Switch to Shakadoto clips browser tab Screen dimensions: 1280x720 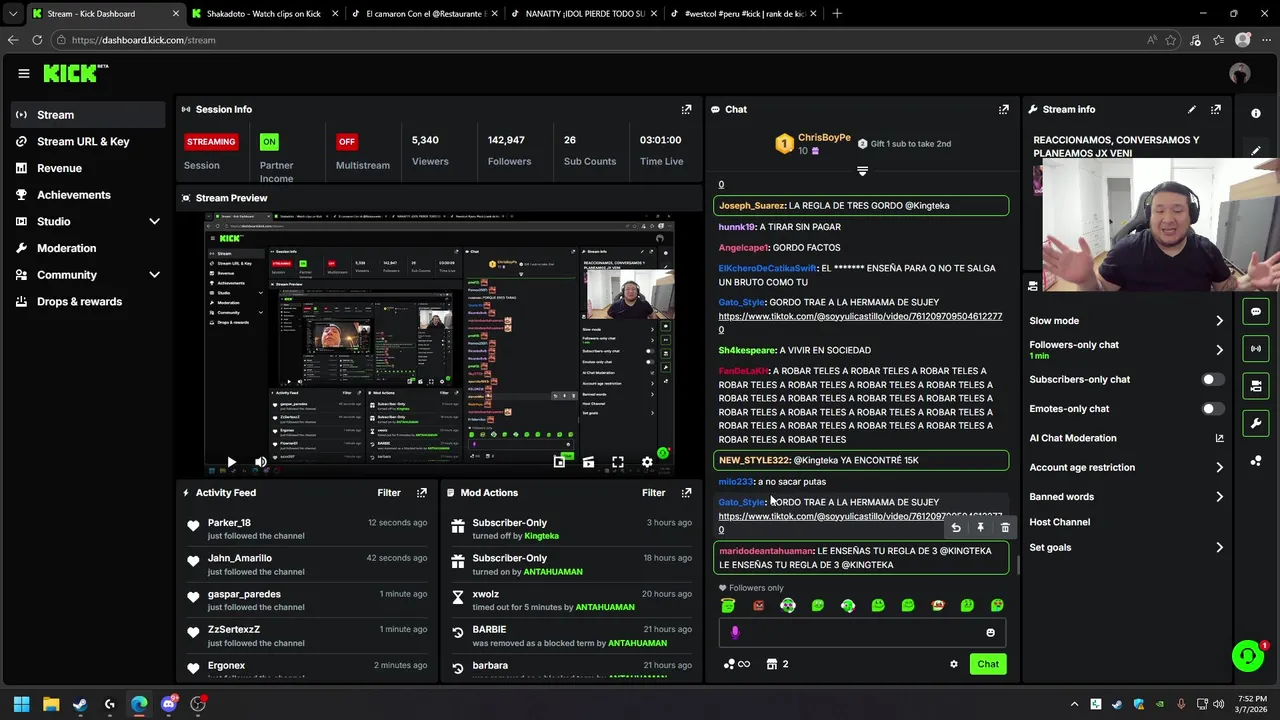click(263, 14)
